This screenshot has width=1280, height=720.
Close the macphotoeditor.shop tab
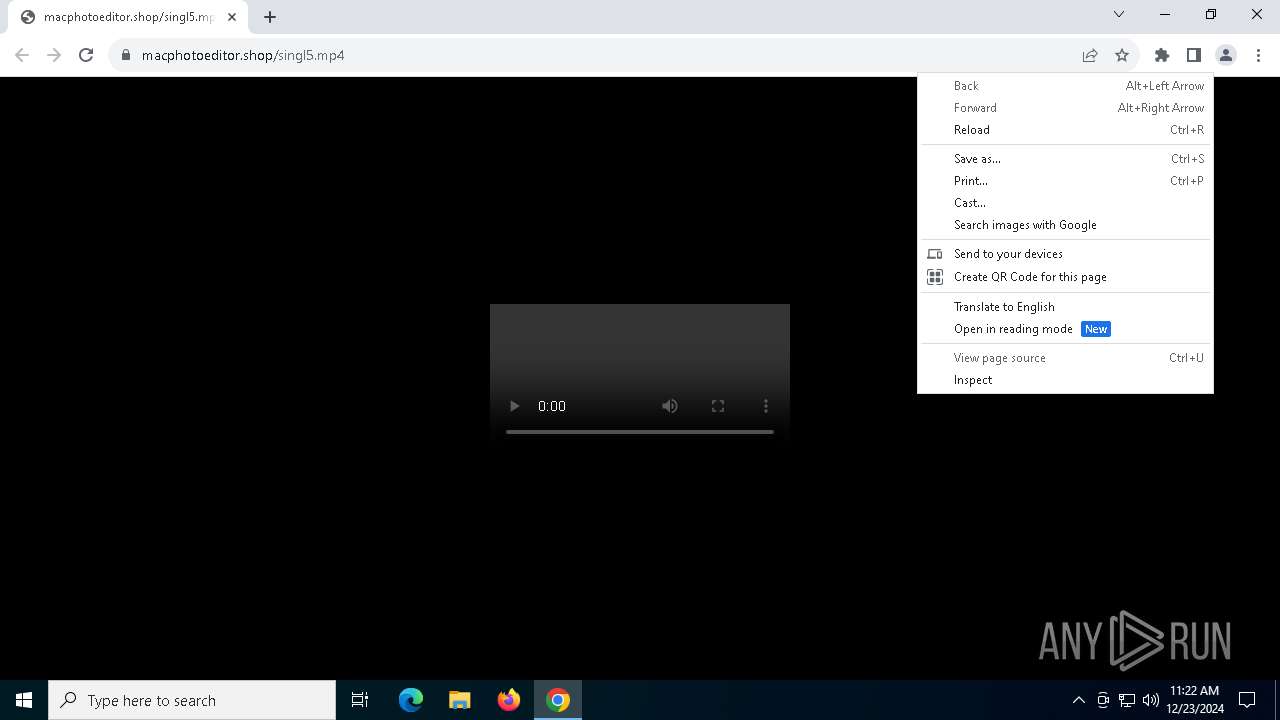pos(232,17)
